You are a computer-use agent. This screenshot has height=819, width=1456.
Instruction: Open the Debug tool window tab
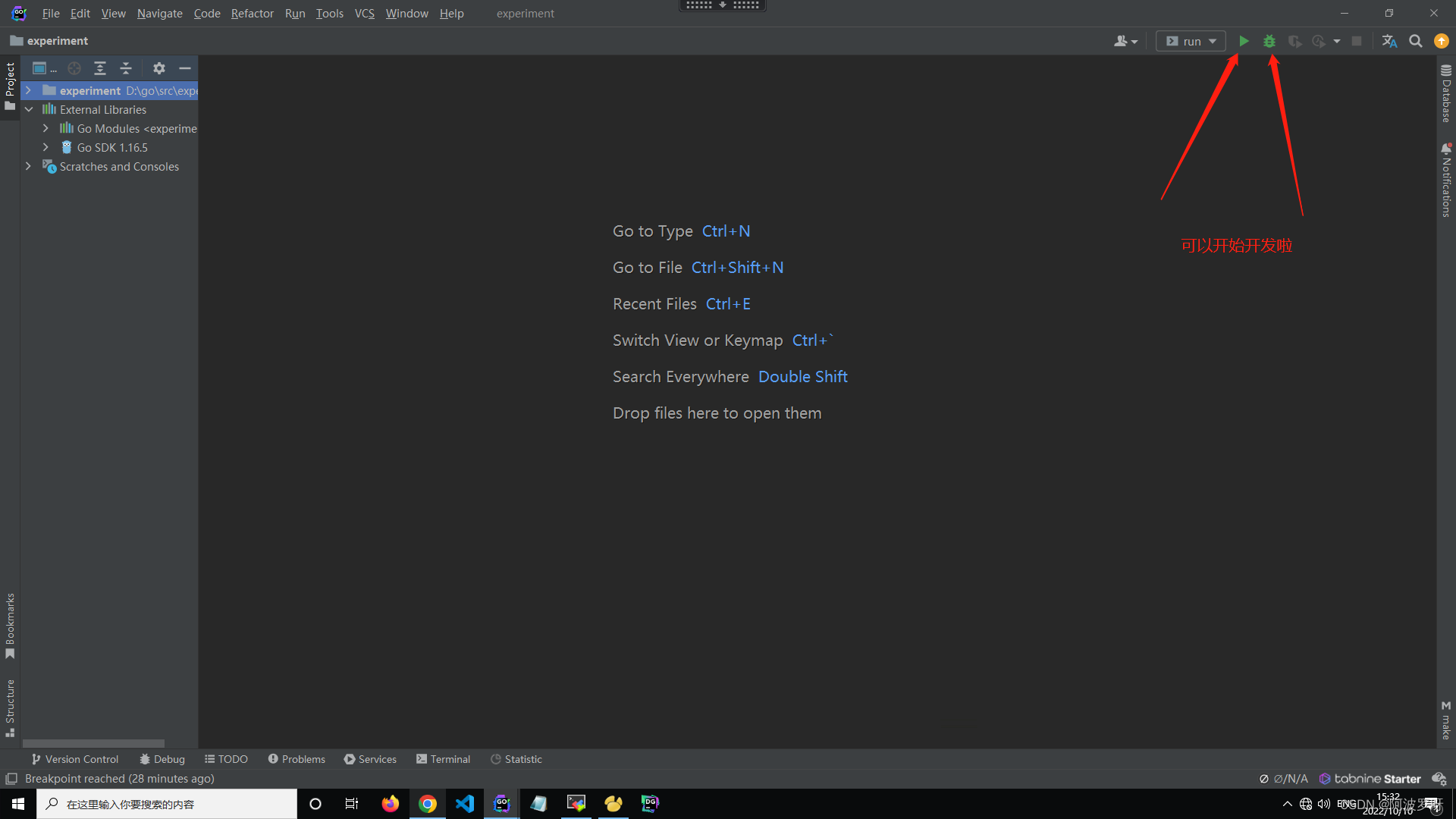(162, 759)
